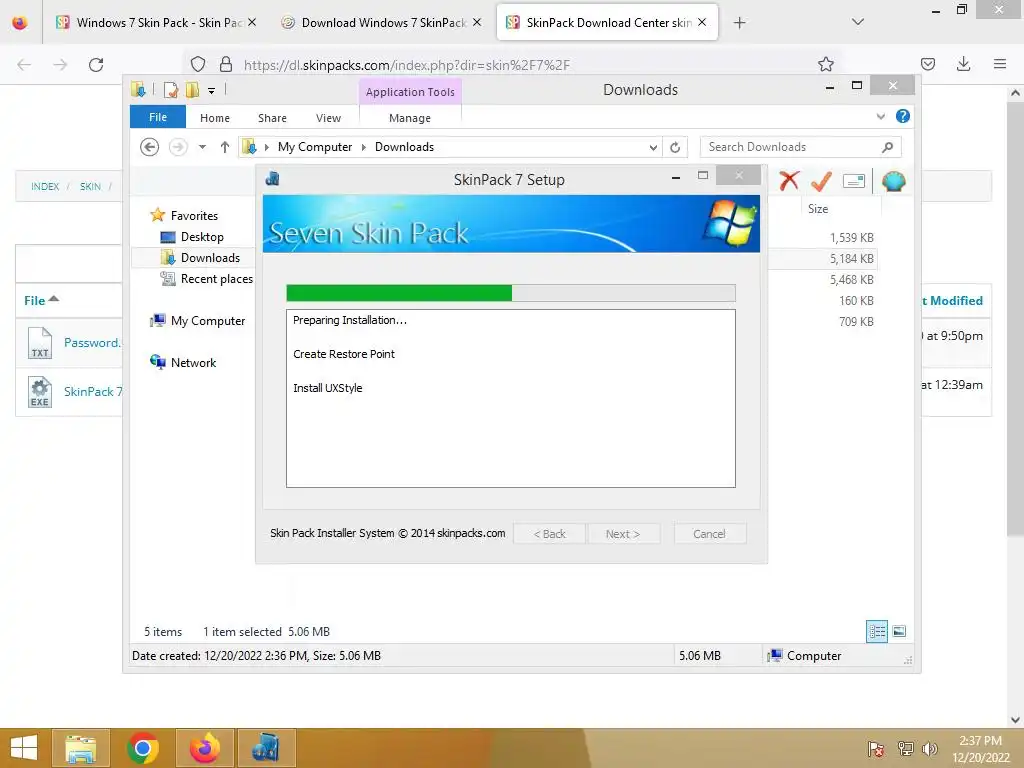Open the Share ribbon tab

(272, 118)
